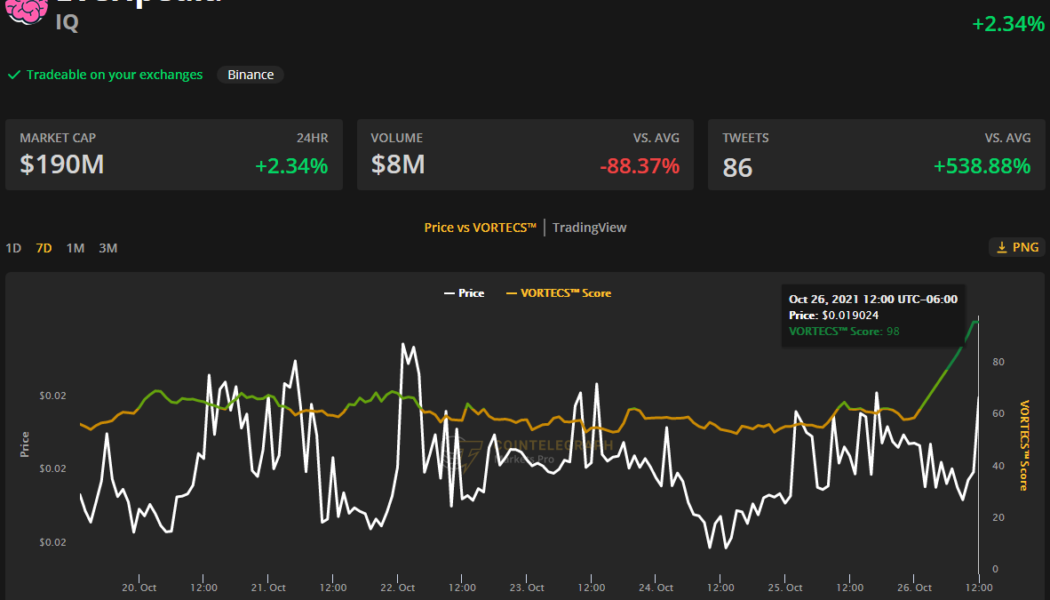Click the white line icon in the Price legend

pyautogui.click(x=449, y=293)
